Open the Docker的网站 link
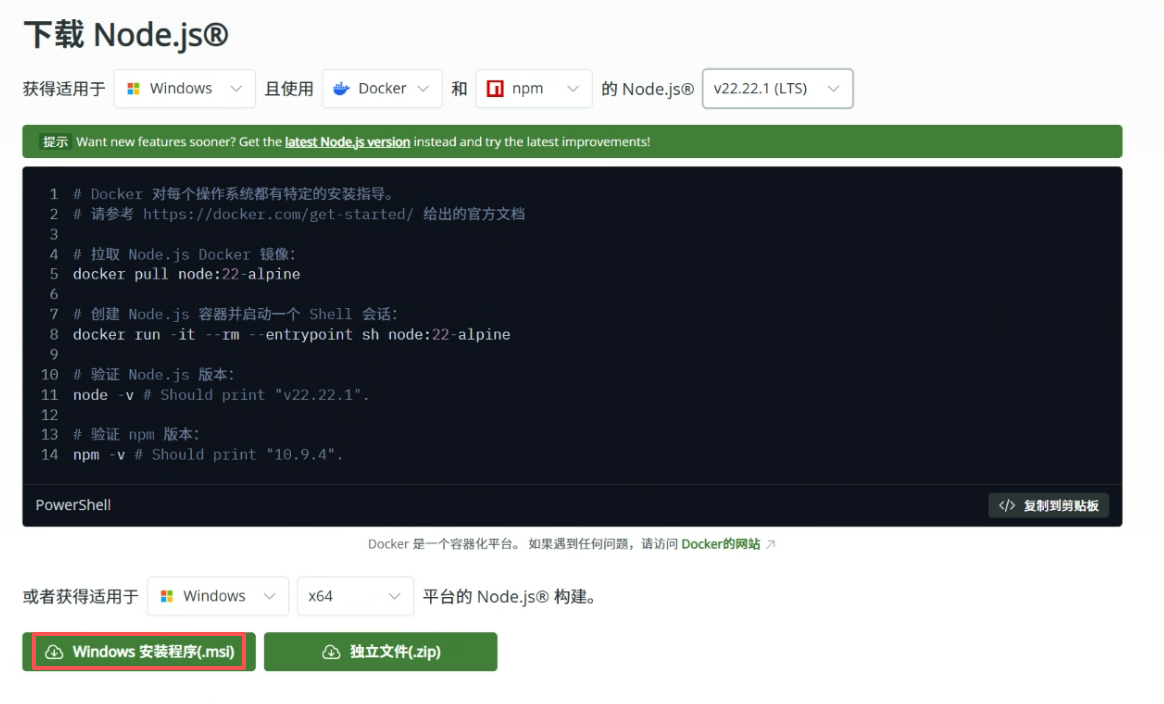1164x704 pixels. tap(721, 544)
